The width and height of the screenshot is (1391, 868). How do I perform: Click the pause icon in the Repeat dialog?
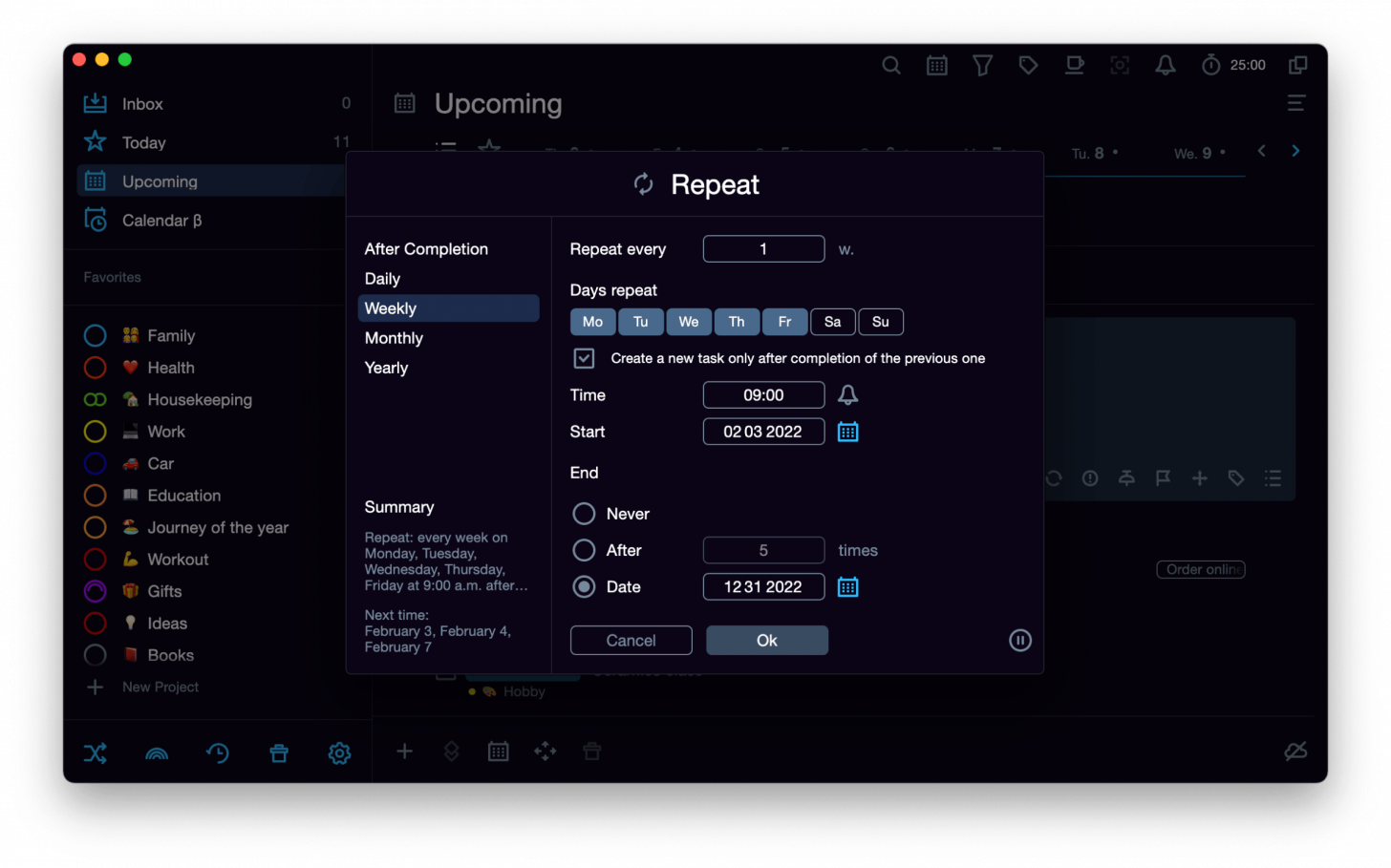point(1019,640)
